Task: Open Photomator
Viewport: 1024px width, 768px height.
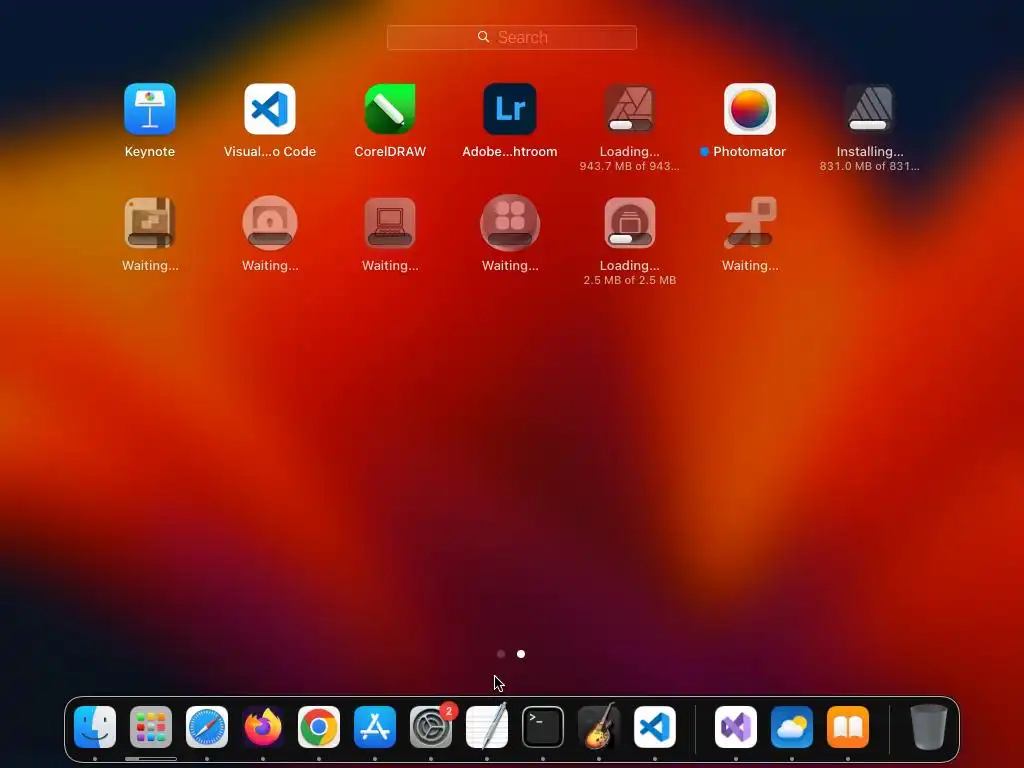Action: [750, 109]
